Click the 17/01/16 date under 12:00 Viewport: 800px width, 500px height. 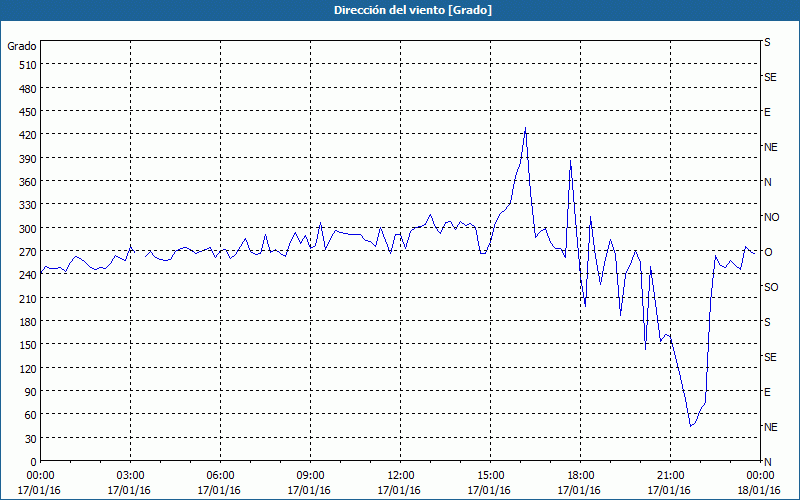point(399,490)
